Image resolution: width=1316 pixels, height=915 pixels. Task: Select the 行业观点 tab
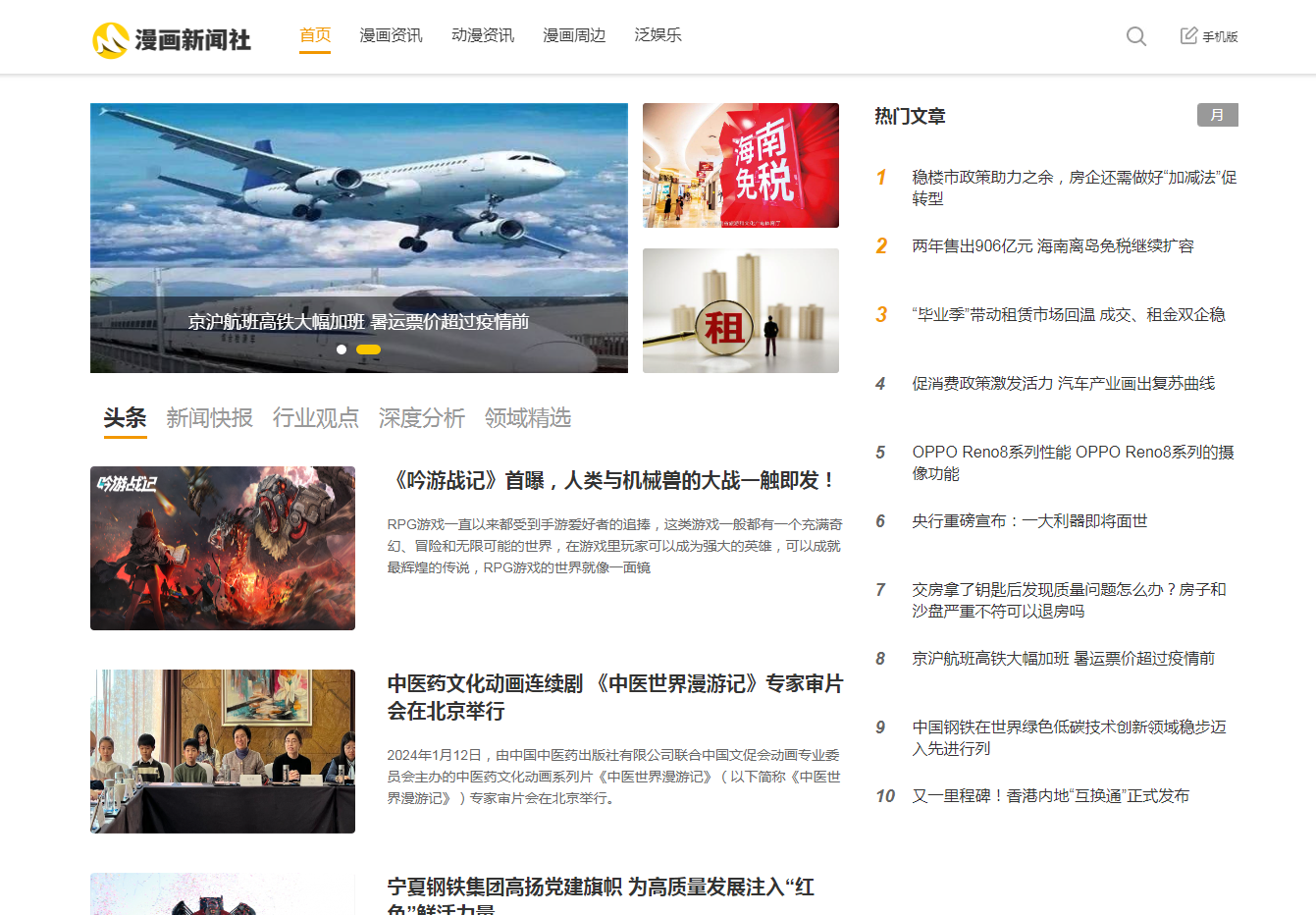[316, 418]
